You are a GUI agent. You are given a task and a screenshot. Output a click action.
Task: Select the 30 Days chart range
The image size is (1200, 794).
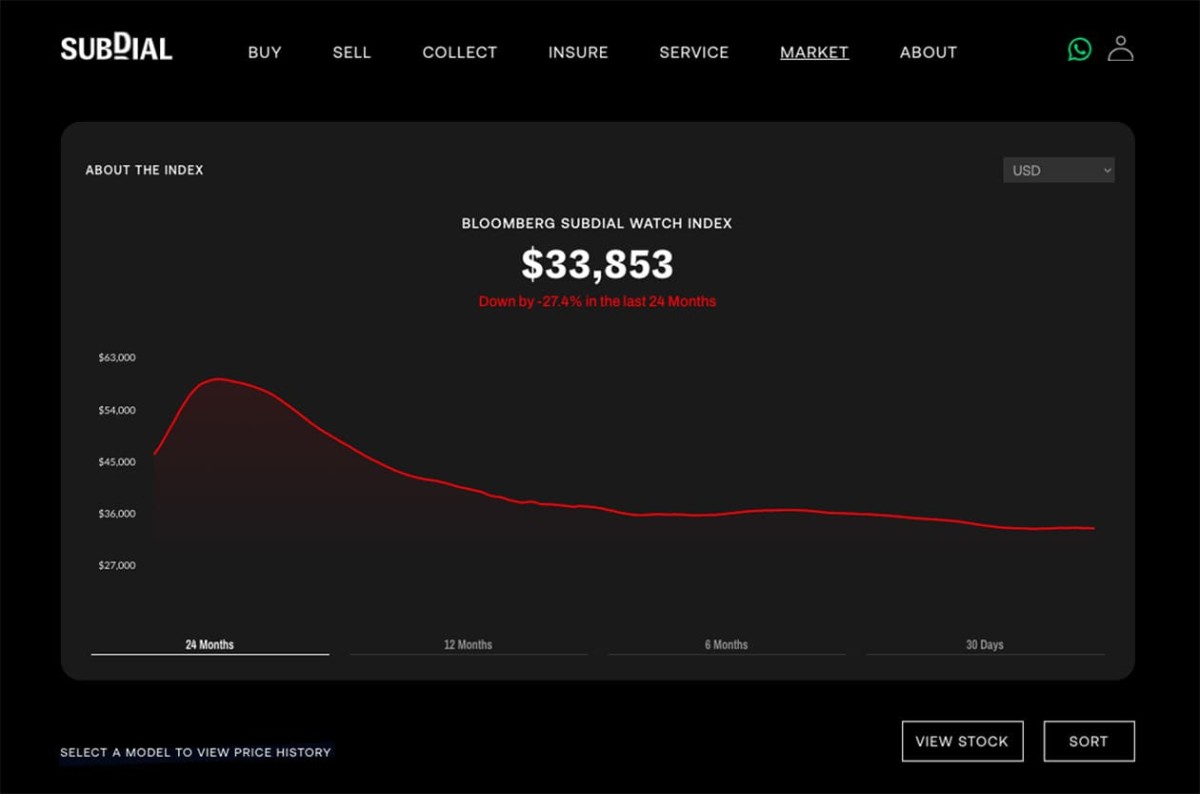pos(984,645)
